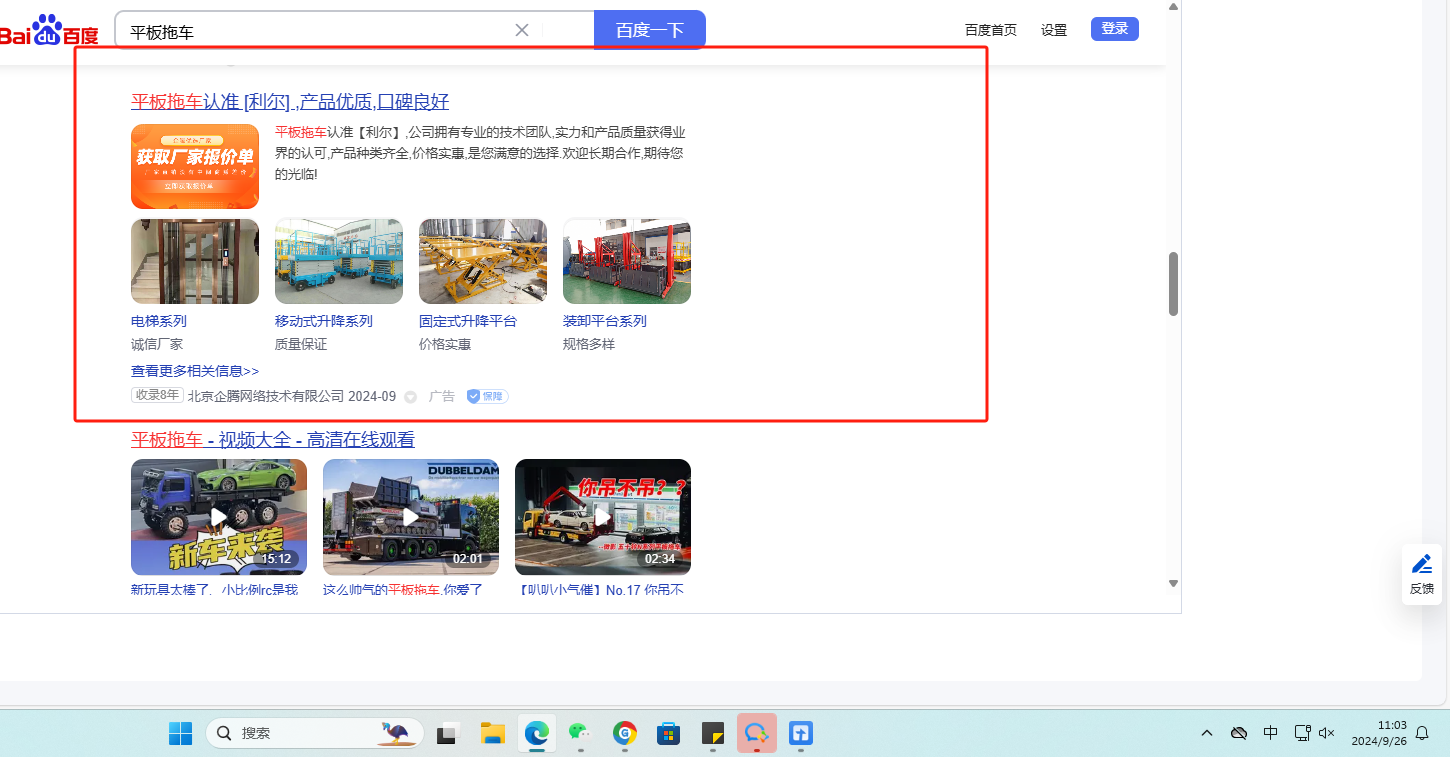Open the dropdown arrow beside 2024-09
This screenshot has width=1450, height=757.
[x=410, y=397]
